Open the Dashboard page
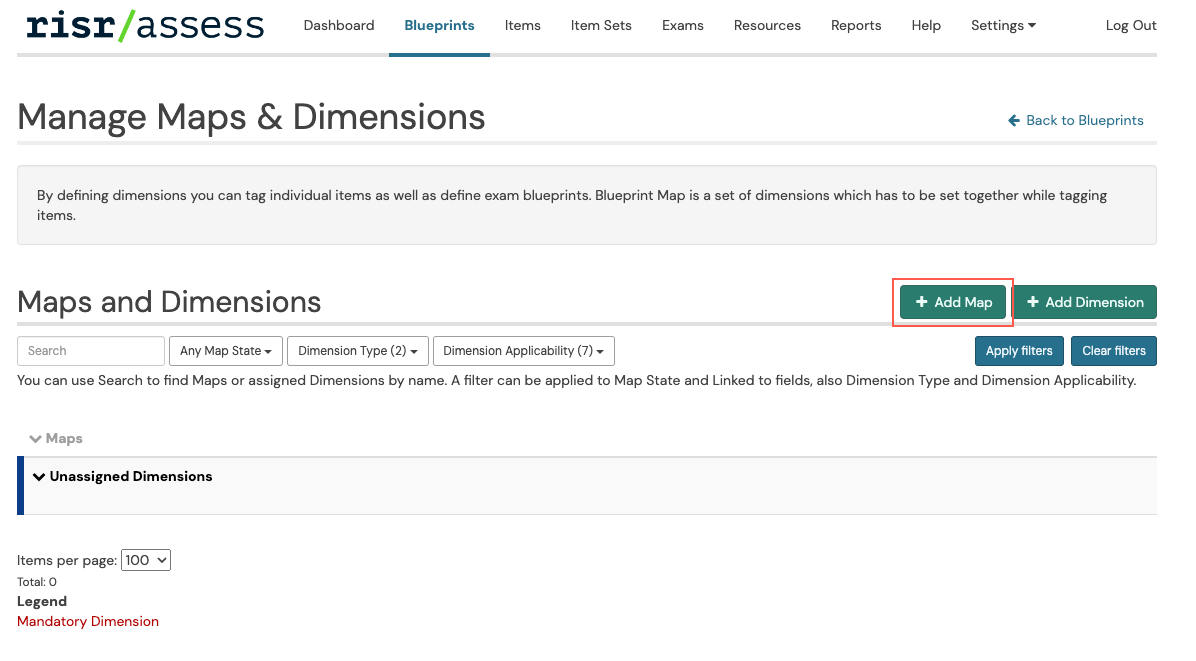Viewport: 1196px width, 661px height. 339,26
